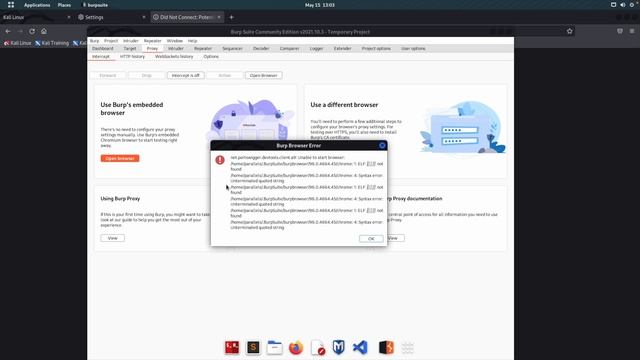Open the Burp menu
640x360 pixels.
94,41
